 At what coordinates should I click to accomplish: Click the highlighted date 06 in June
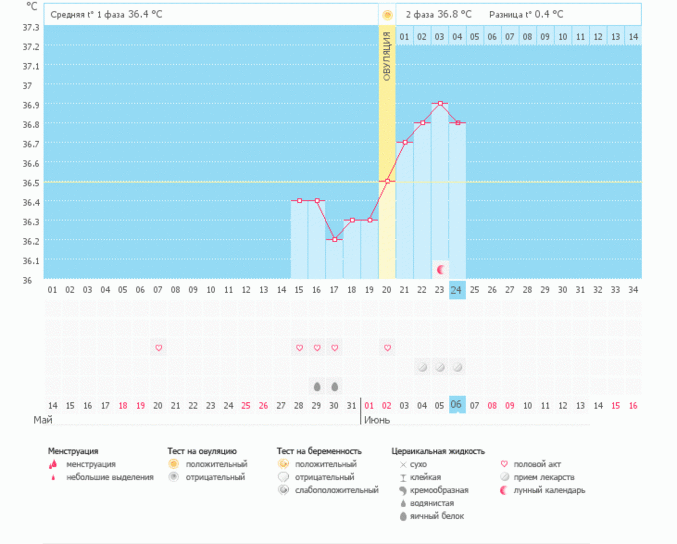tap(457, 405)
